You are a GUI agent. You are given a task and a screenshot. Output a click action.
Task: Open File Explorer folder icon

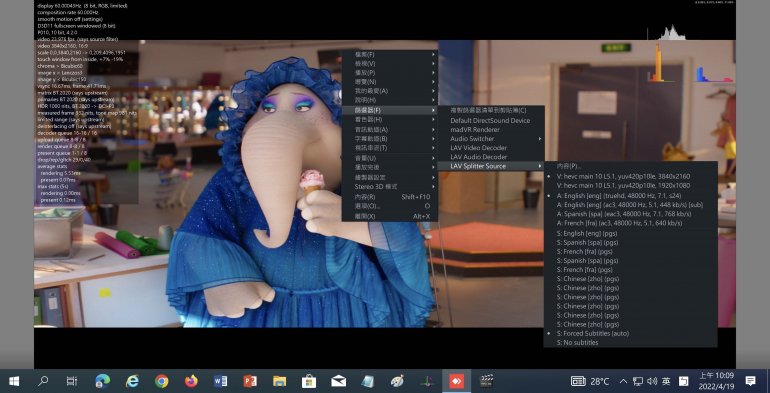[x=279, y=381]
